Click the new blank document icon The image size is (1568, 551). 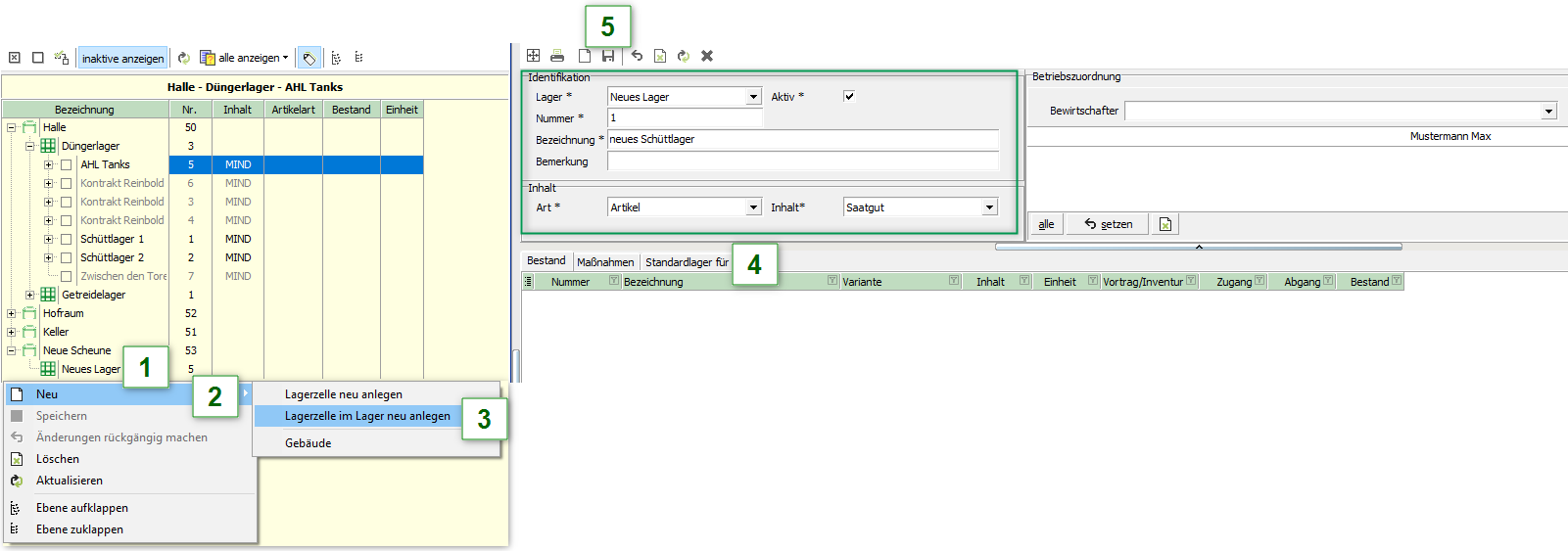[x=585, y=56]
